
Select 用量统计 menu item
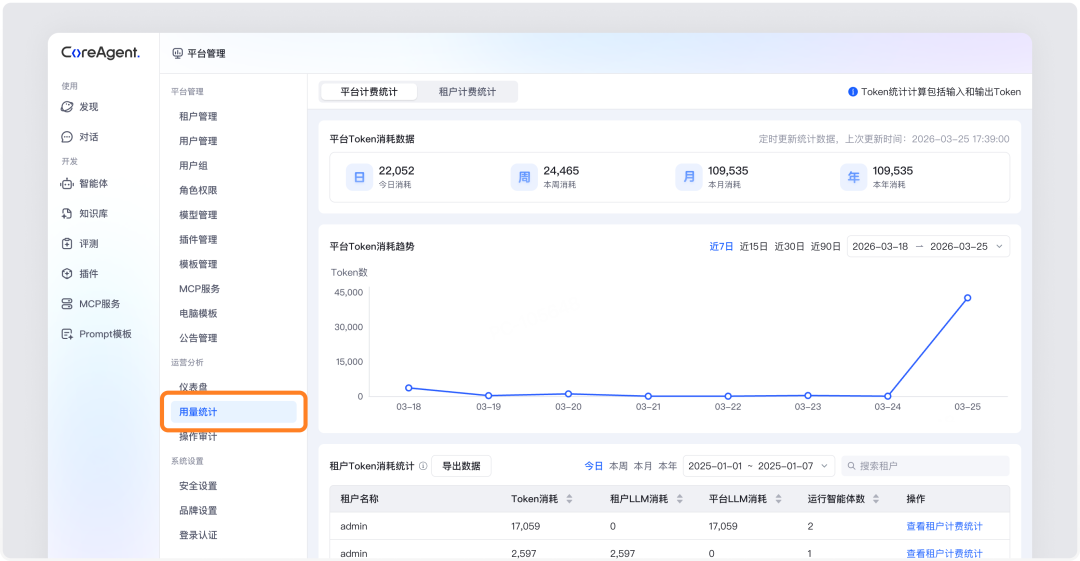[x=233, y=412]
